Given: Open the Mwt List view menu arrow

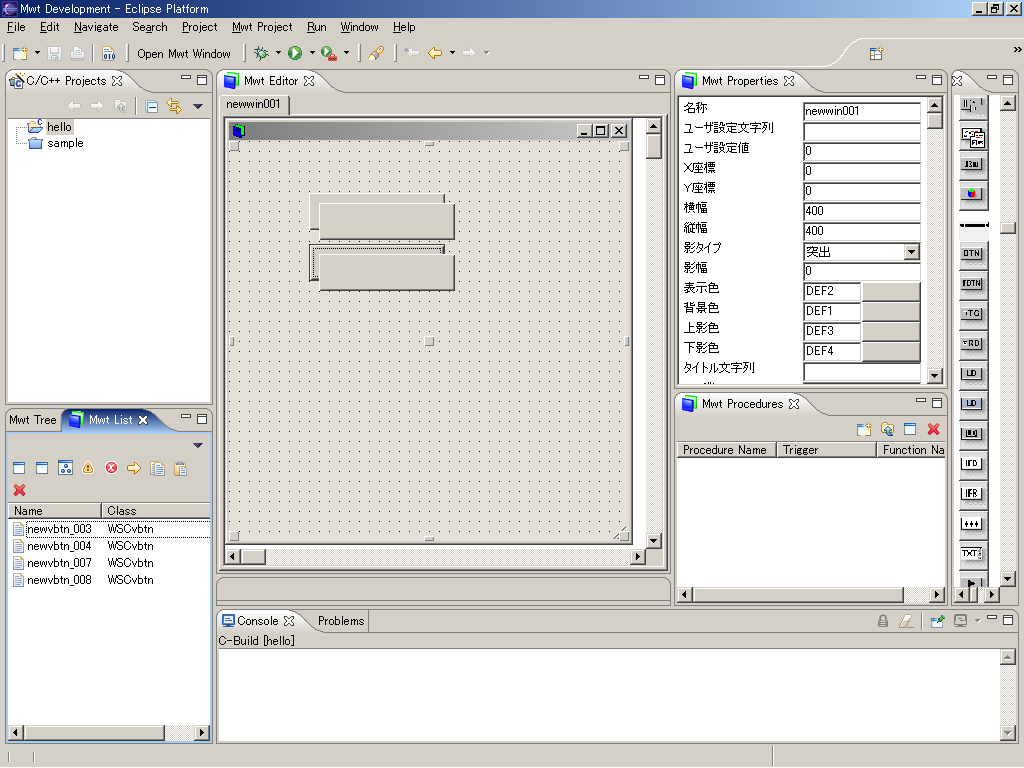Looking at the screenshot, I should (198, 445).
